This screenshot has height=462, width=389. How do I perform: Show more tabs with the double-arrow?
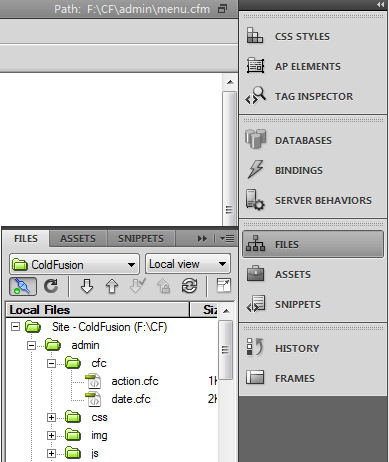(202, 239)
